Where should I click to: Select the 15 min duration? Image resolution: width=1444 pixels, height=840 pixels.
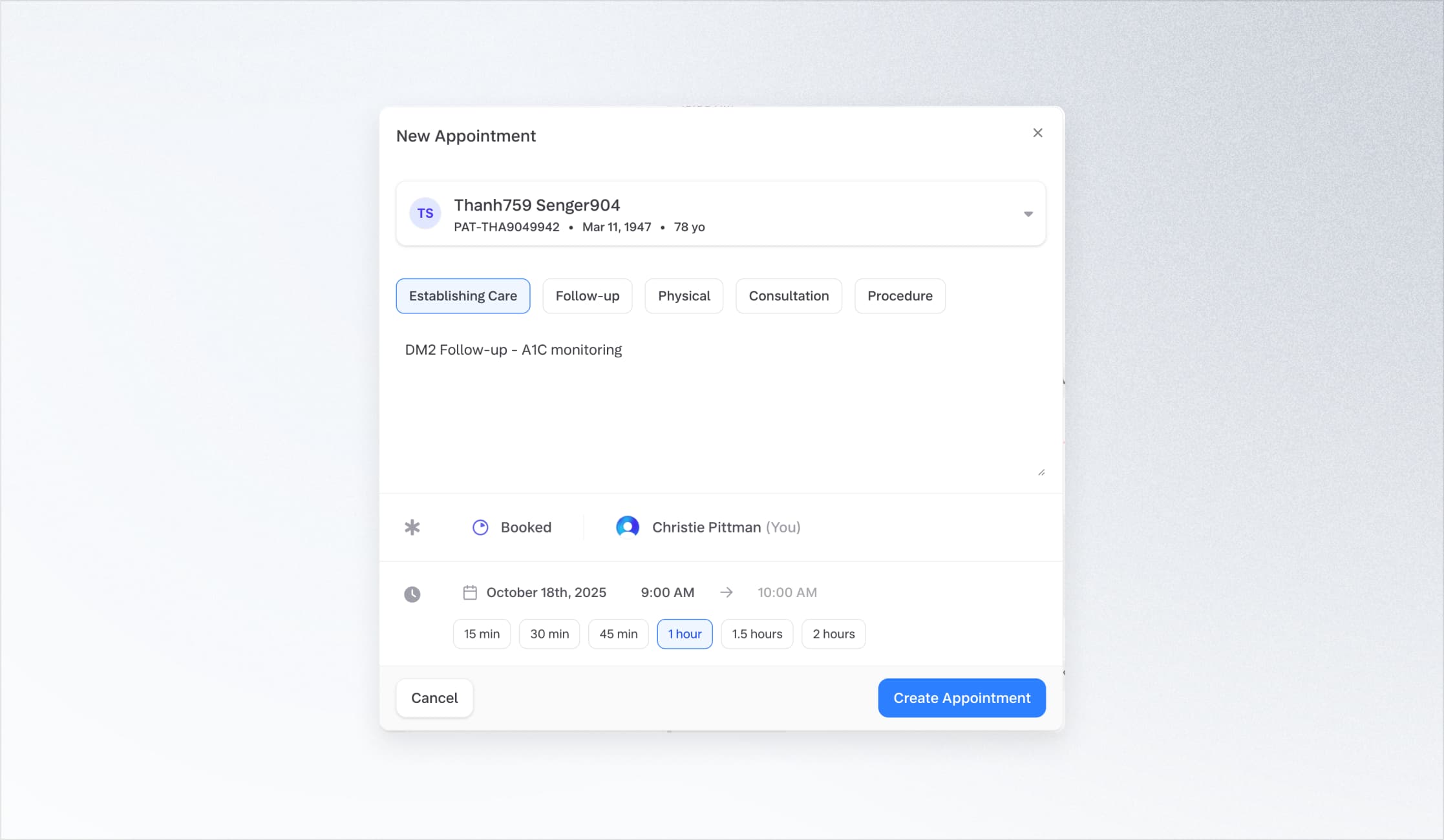coord(482,634)
